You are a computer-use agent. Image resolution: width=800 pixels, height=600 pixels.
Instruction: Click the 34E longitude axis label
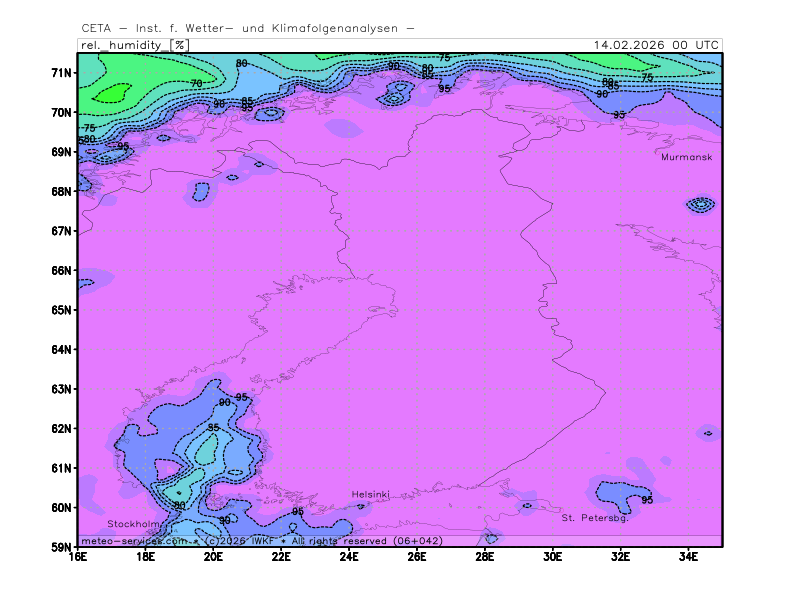[x=688, y=557]
